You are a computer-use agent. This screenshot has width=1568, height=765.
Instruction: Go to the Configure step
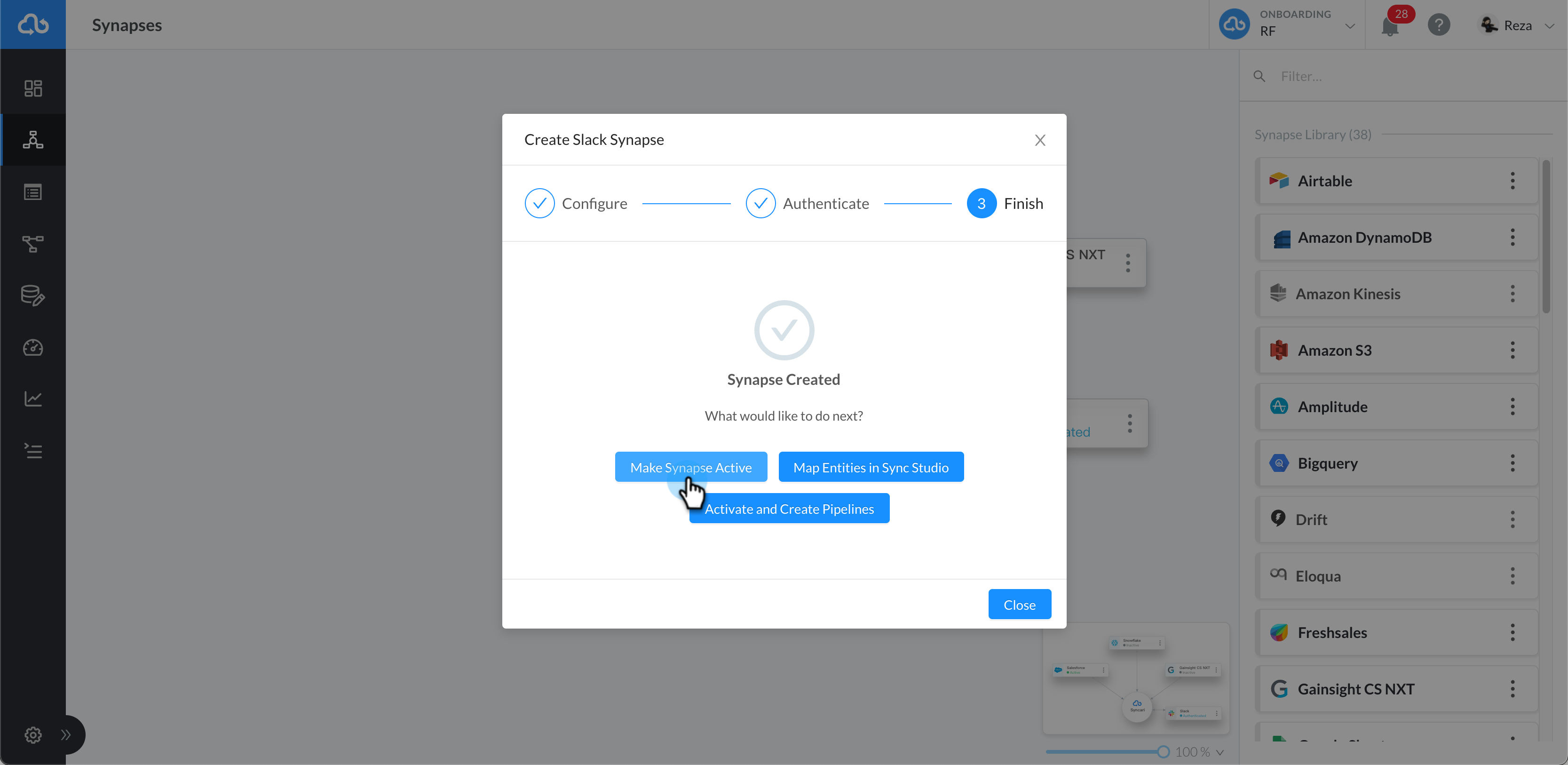(x=576, y=203)
